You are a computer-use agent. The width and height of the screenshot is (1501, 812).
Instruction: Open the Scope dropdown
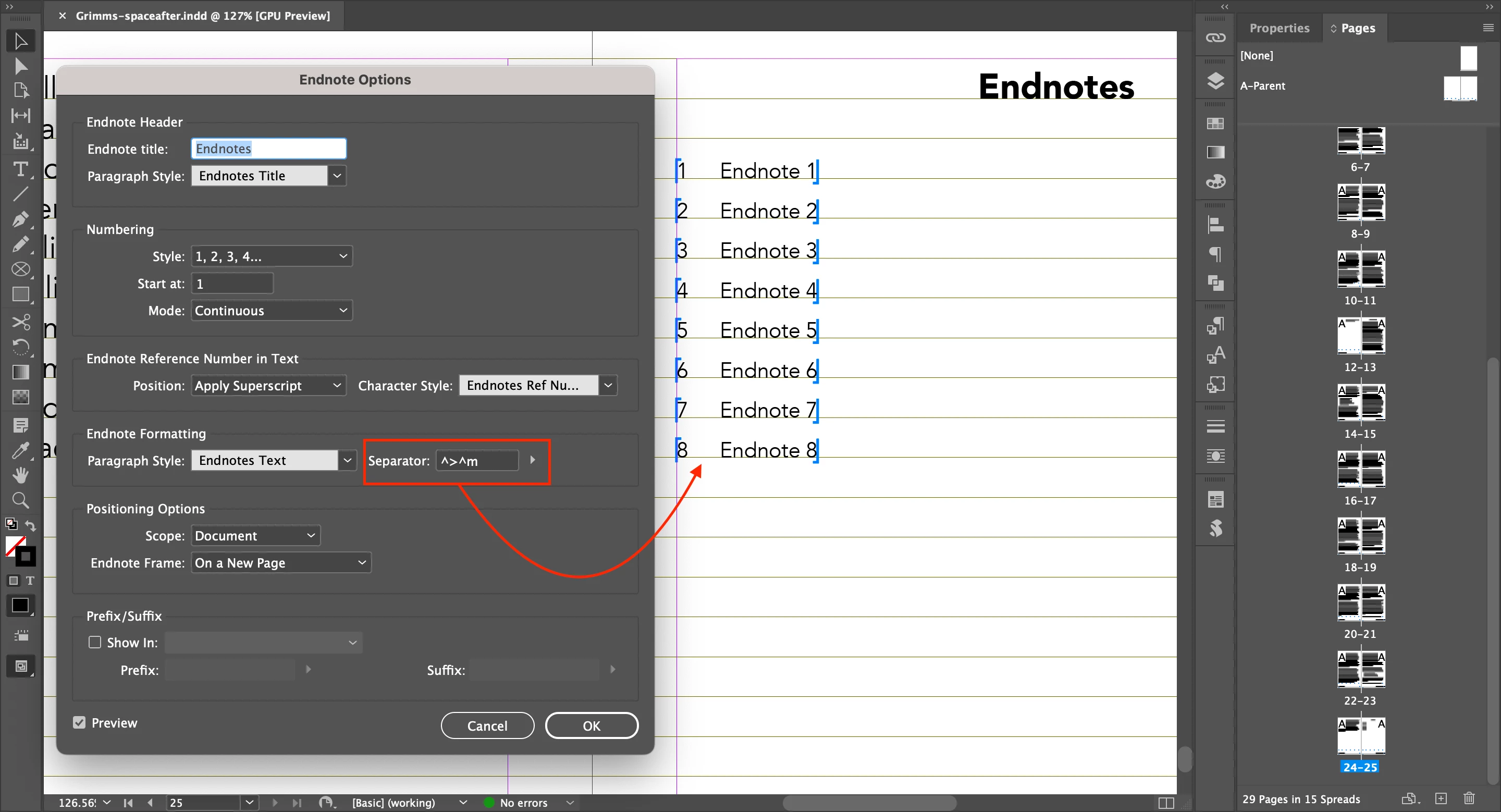(255, 535)
